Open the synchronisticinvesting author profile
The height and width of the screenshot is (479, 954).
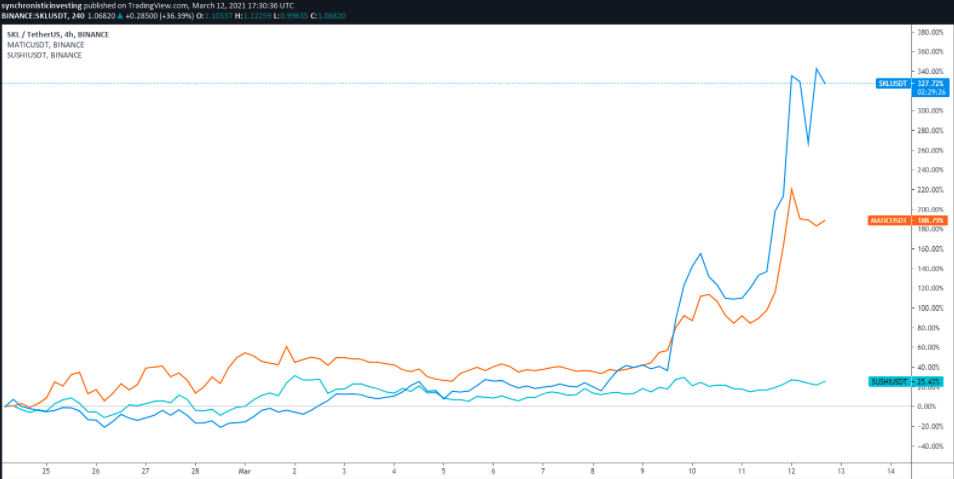[x=42, y=6]
